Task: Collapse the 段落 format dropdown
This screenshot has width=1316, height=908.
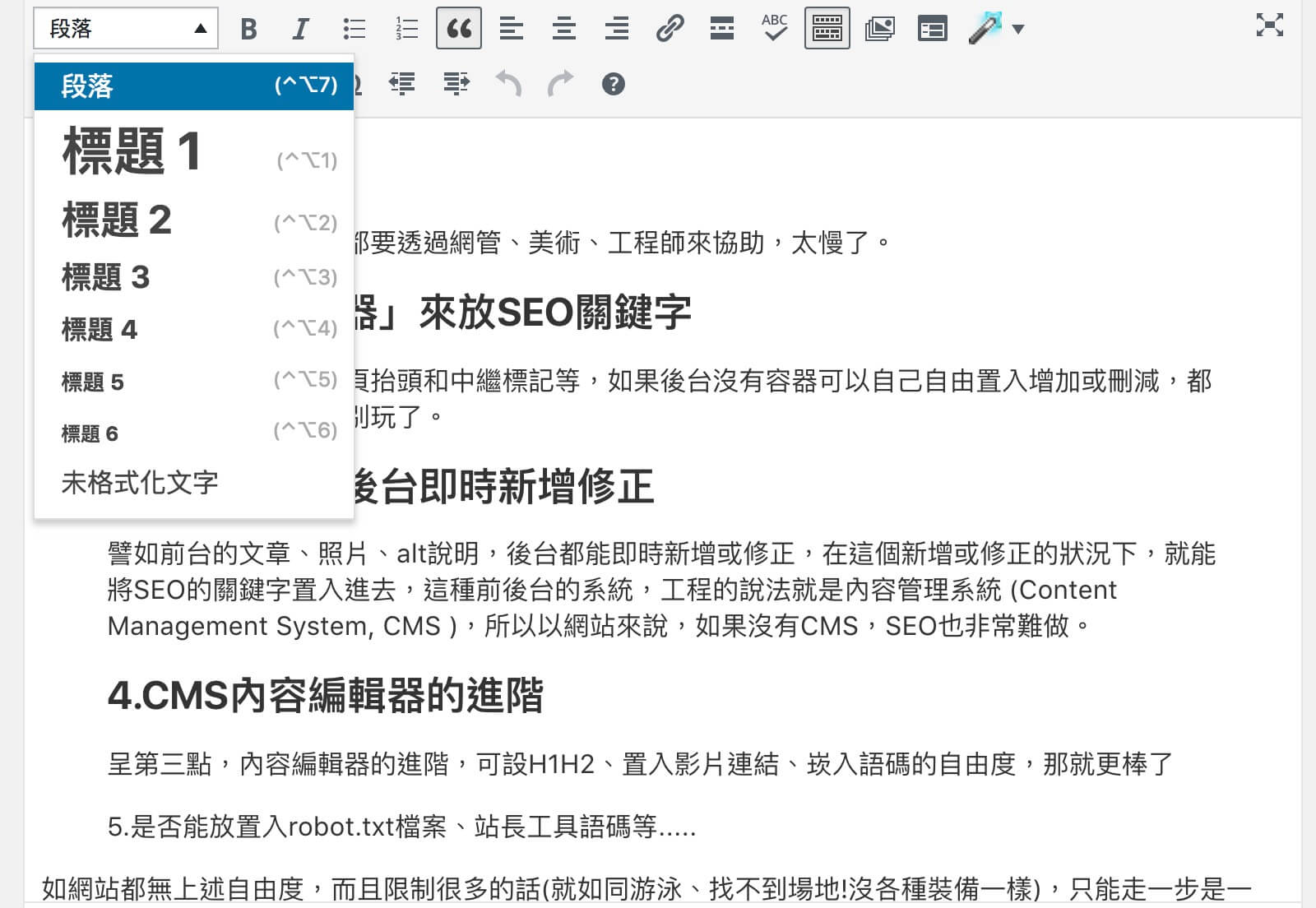Action: pos(126,30)
